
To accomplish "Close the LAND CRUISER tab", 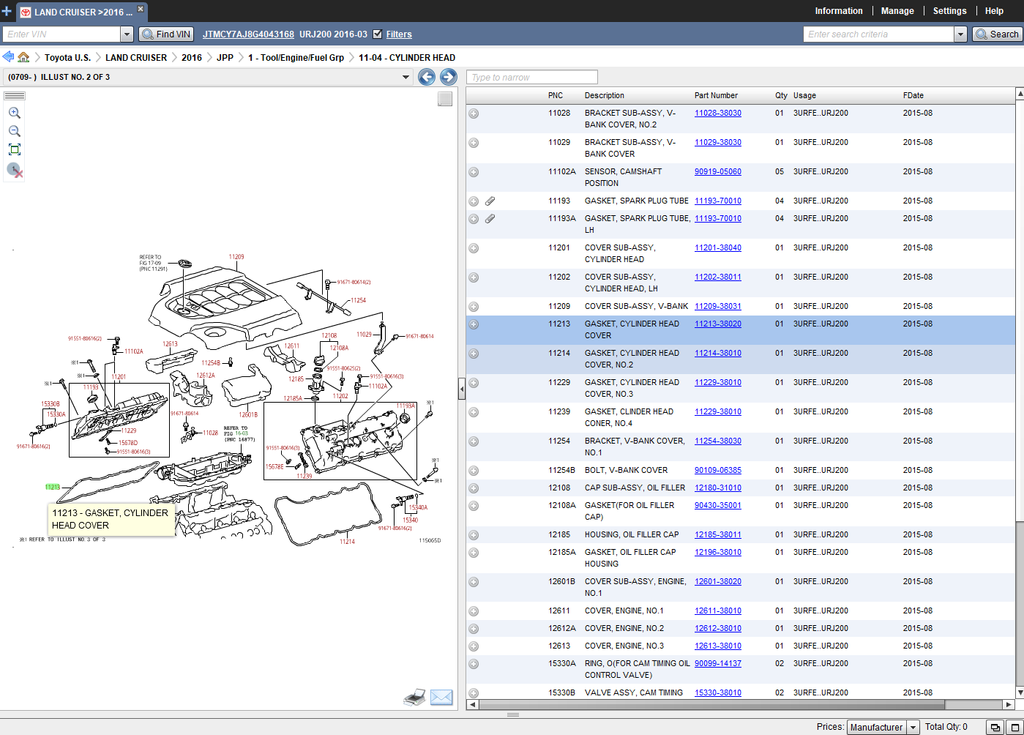I will (140, 9).
